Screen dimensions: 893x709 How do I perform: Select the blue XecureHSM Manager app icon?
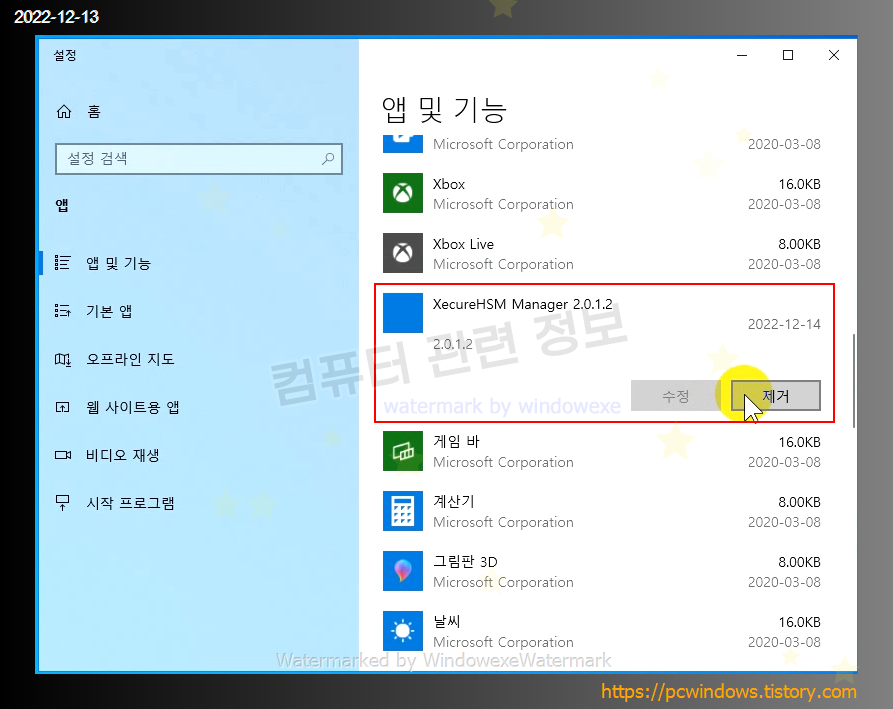(403, 313)
